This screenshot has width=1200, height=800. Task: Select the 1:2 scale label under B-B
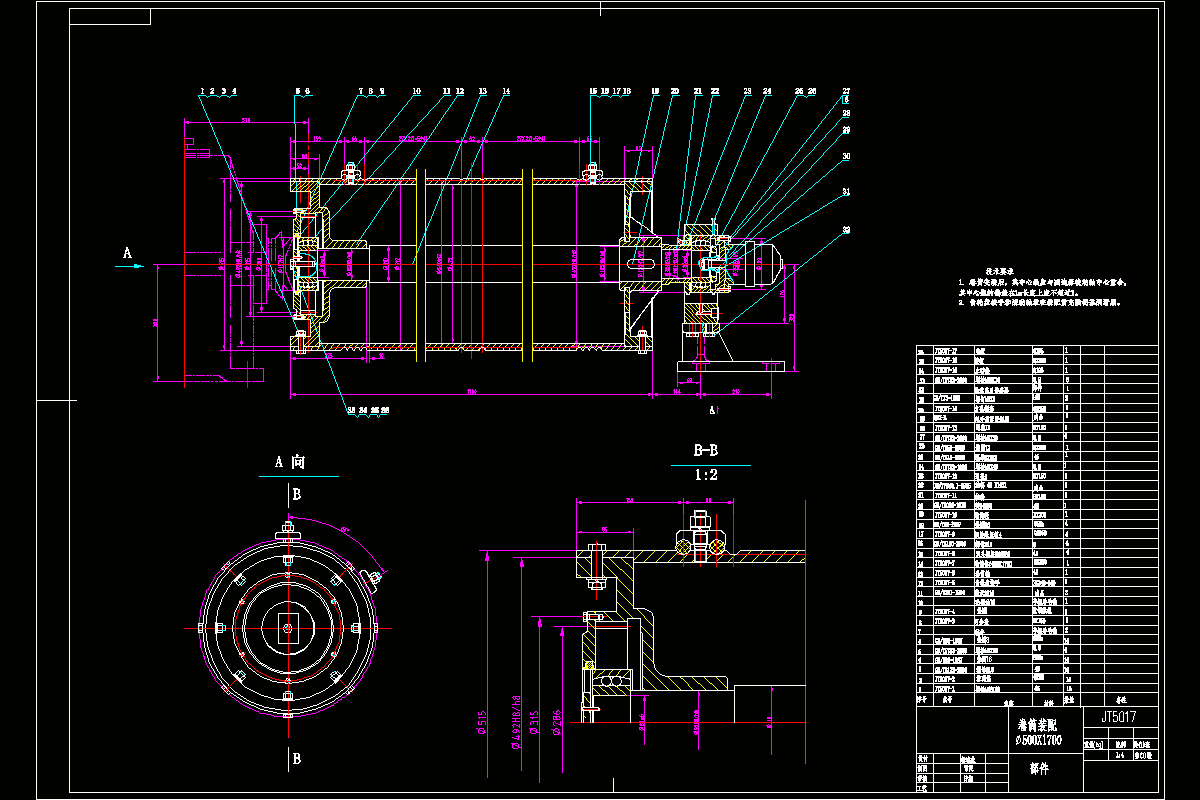(x=707, y=475)
